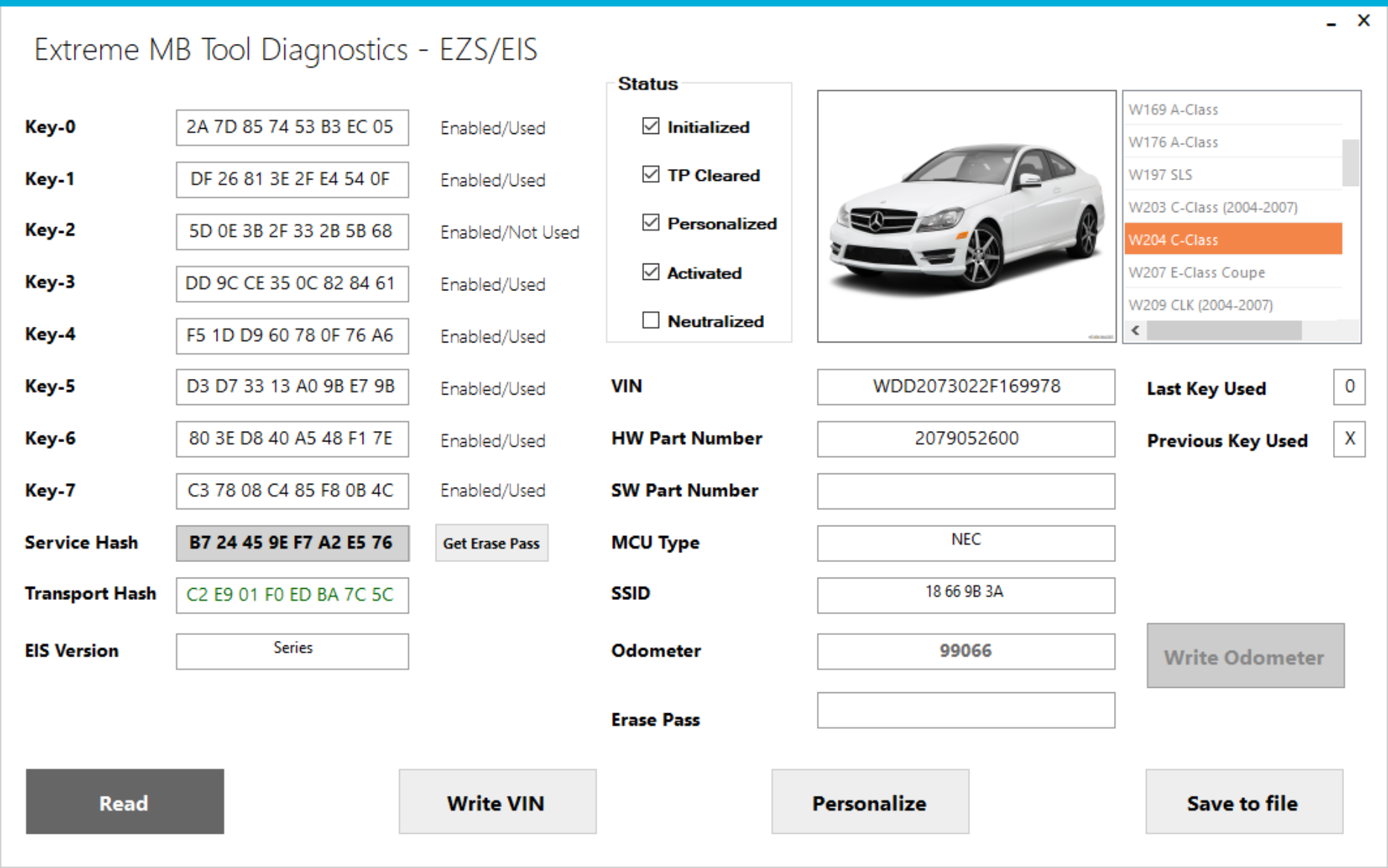Image resolution: width=1388 pixels, height=868 pixels.
Task: Select W209 CLK (2004-2007) model
Action: (x=1233, y=304)
